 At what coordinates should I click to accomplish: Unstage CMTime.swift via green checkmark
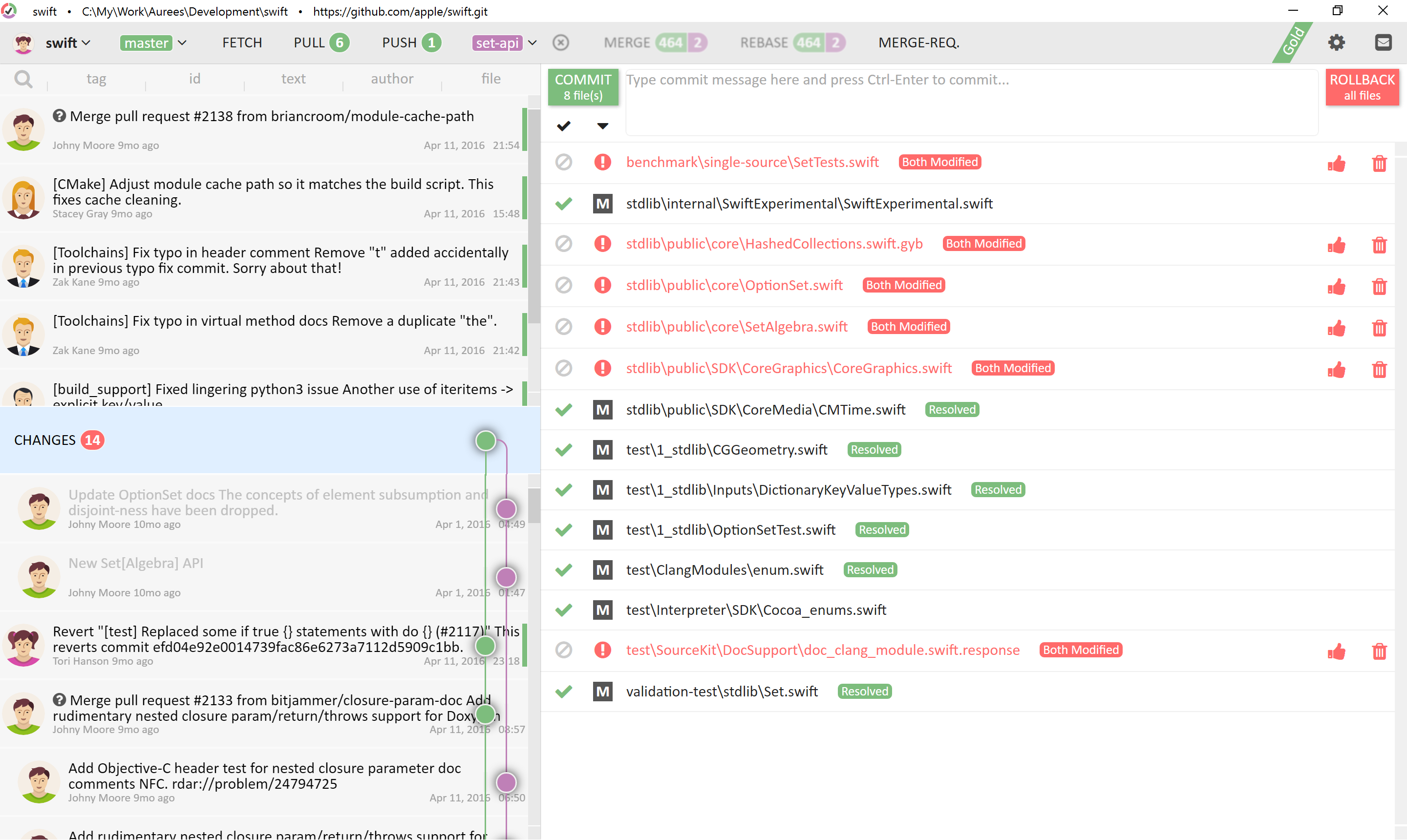[563, 409]
